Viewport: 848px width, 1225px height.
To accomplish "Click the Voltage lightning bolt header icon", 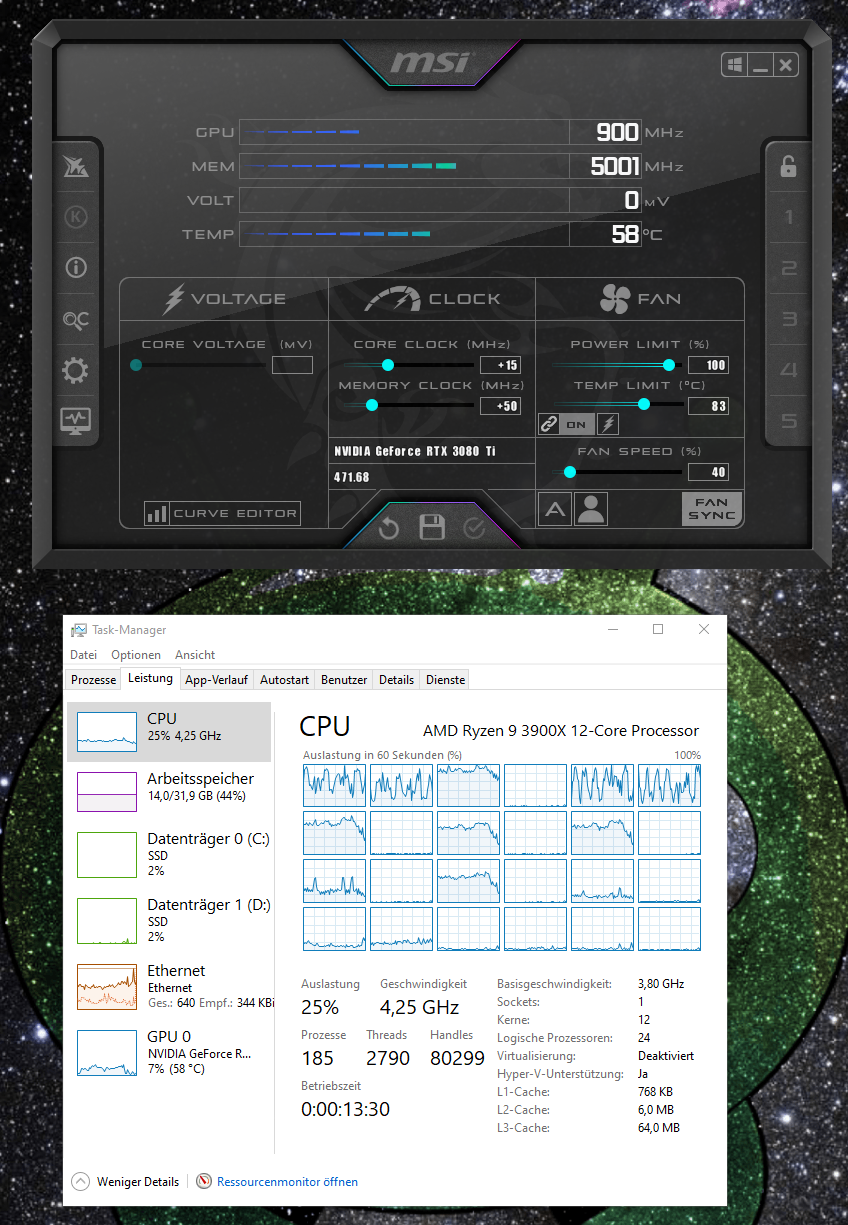I will click(174, 298).
